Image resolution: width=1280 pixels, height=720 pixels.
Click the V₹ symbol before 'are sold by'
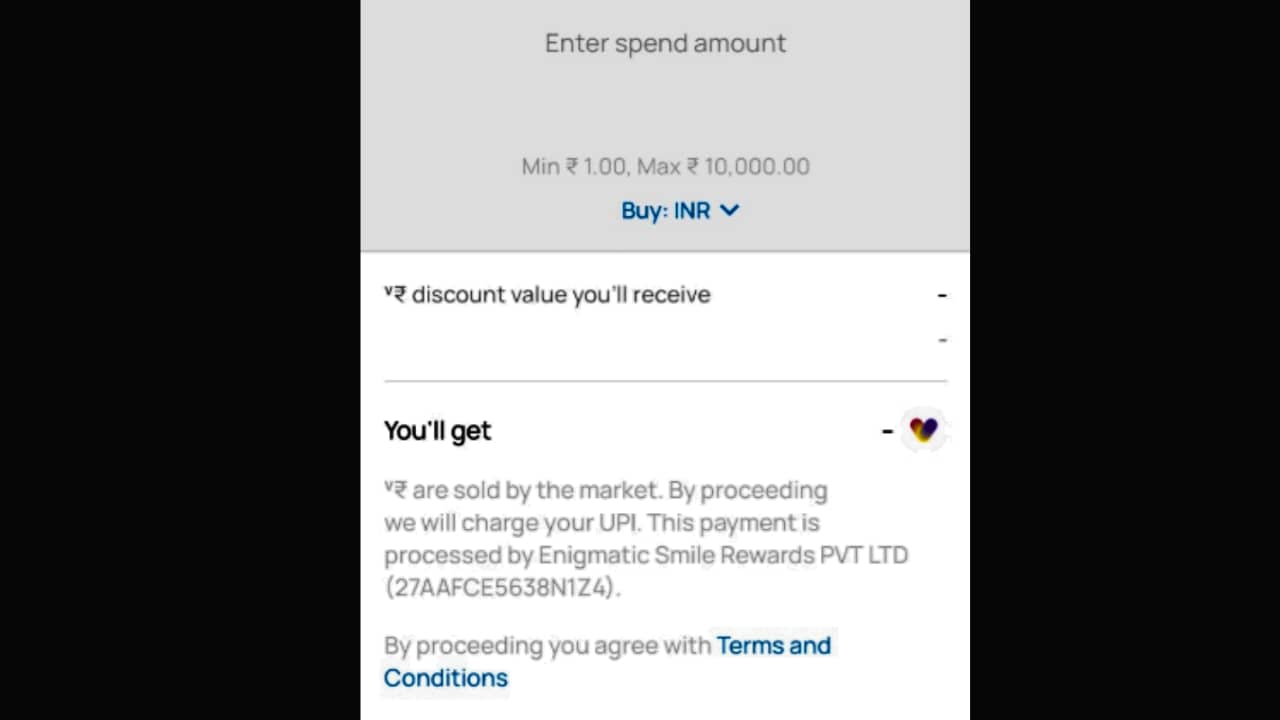395,490
